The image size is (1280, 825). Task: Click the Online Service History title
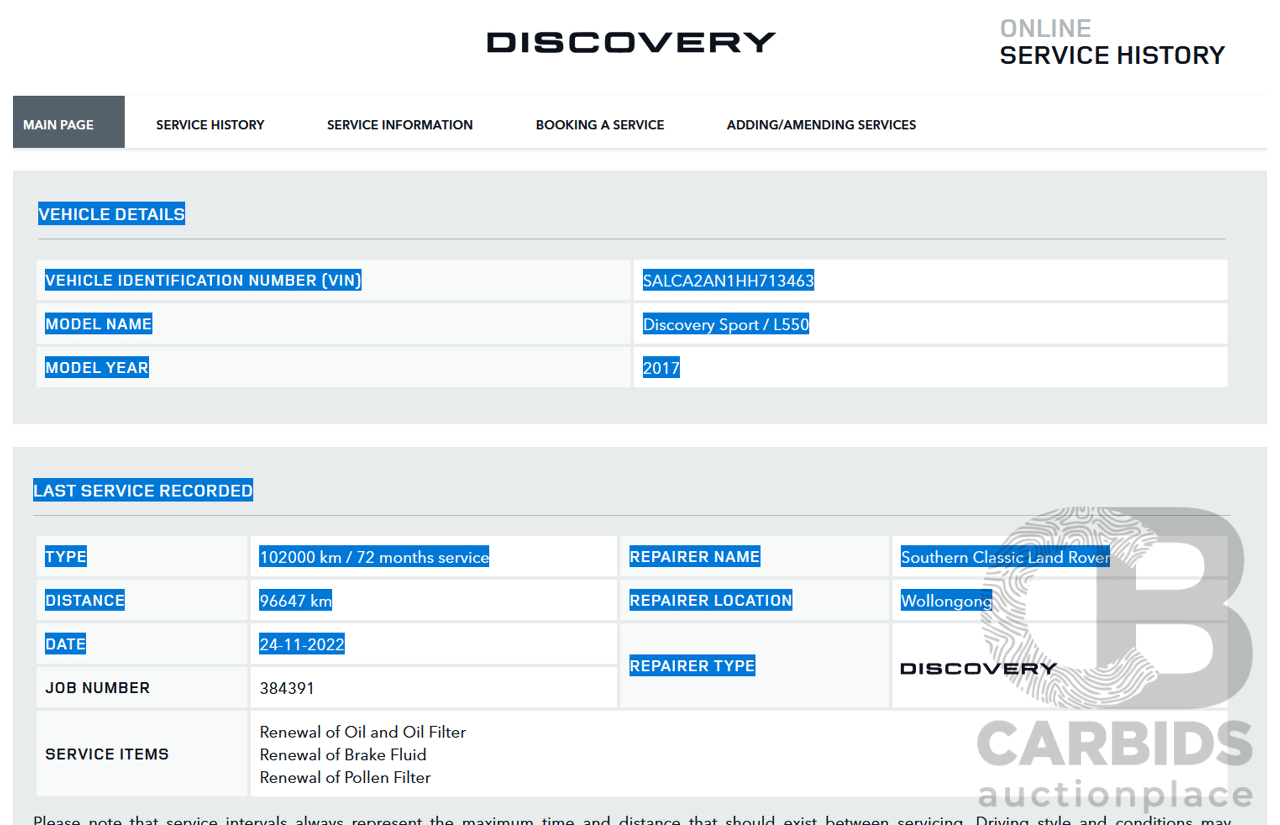[1111, 43]
